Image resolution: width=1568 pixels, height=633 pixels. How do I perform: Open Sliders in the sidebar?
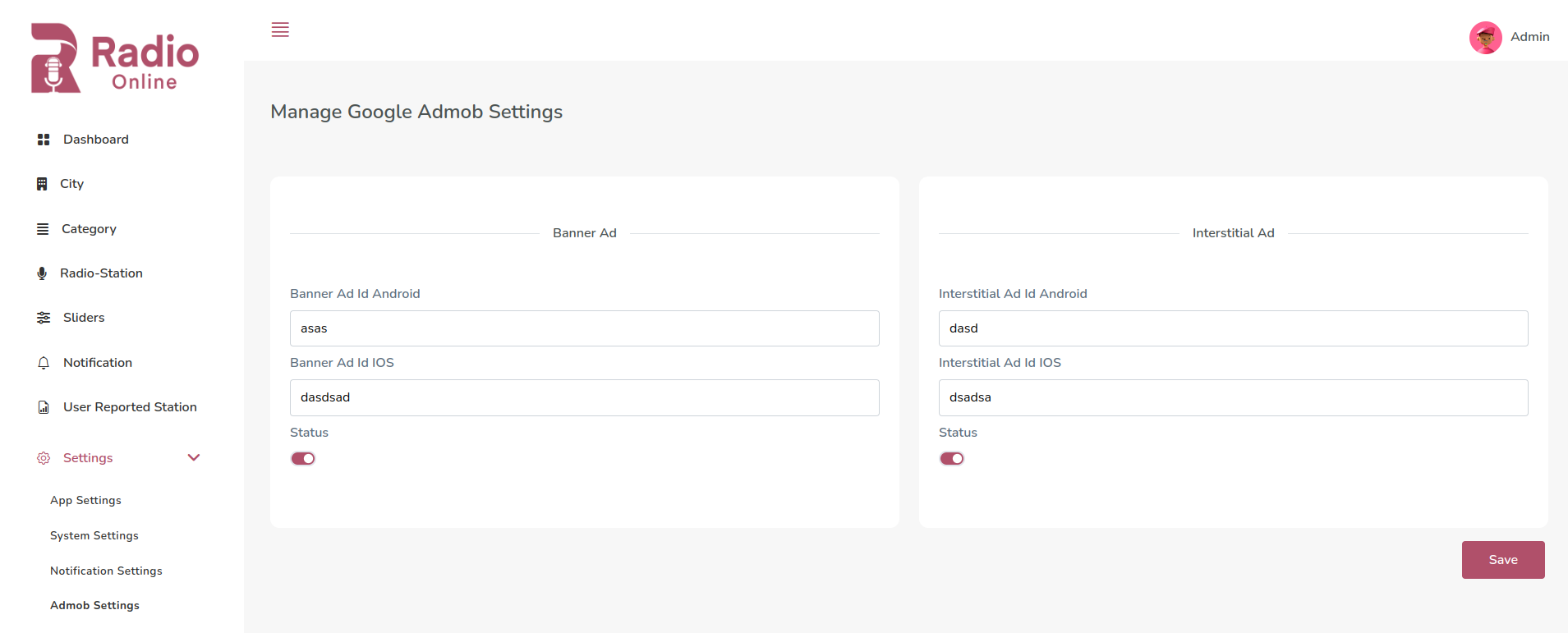pyautogui.click(x=84, y=318)
